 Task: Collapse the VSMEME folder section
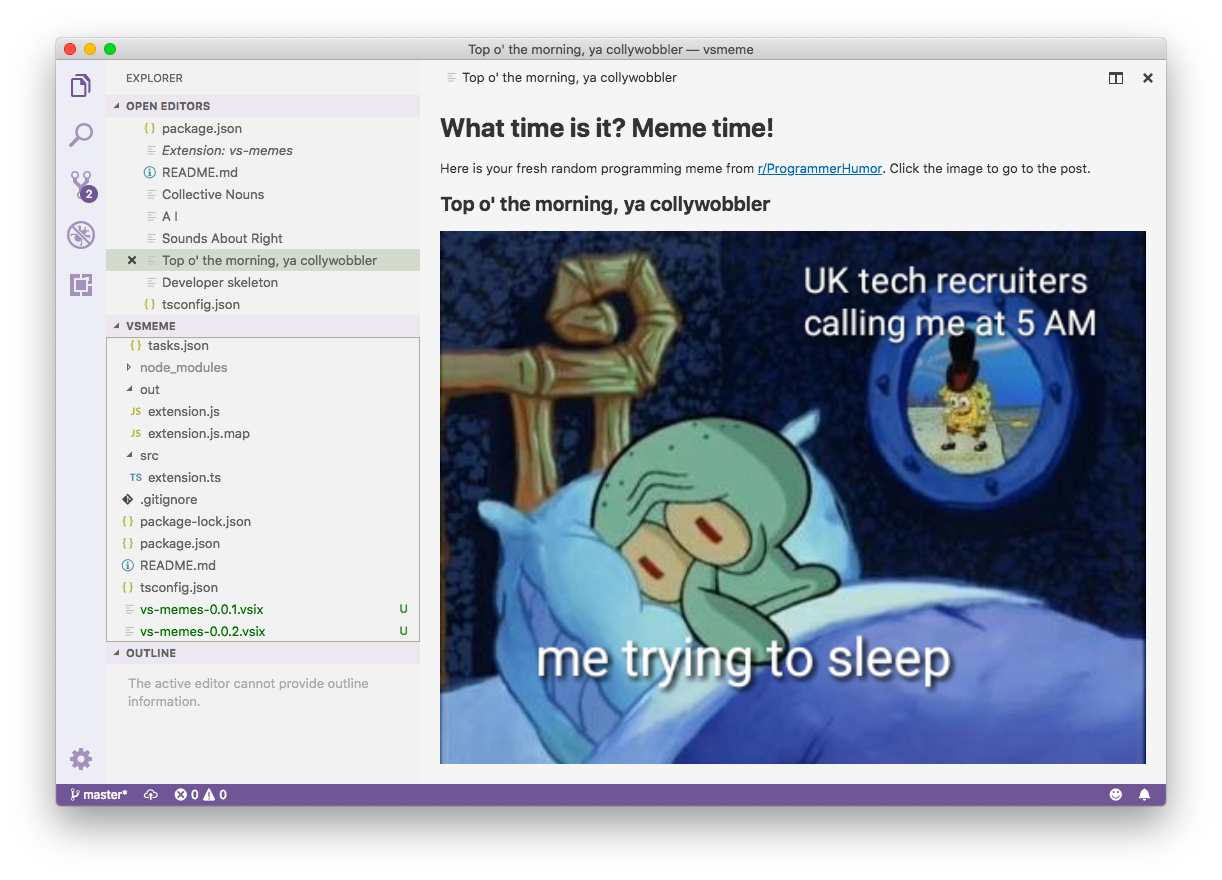click(263, 326)
